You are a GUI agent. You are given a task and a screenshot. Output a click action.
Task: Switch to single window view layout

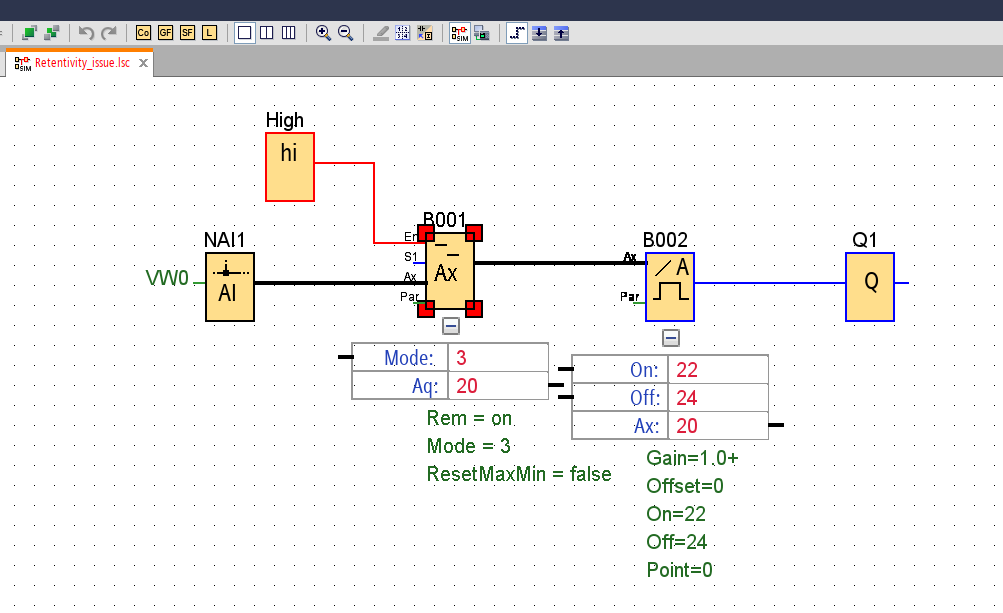[244, 33]
